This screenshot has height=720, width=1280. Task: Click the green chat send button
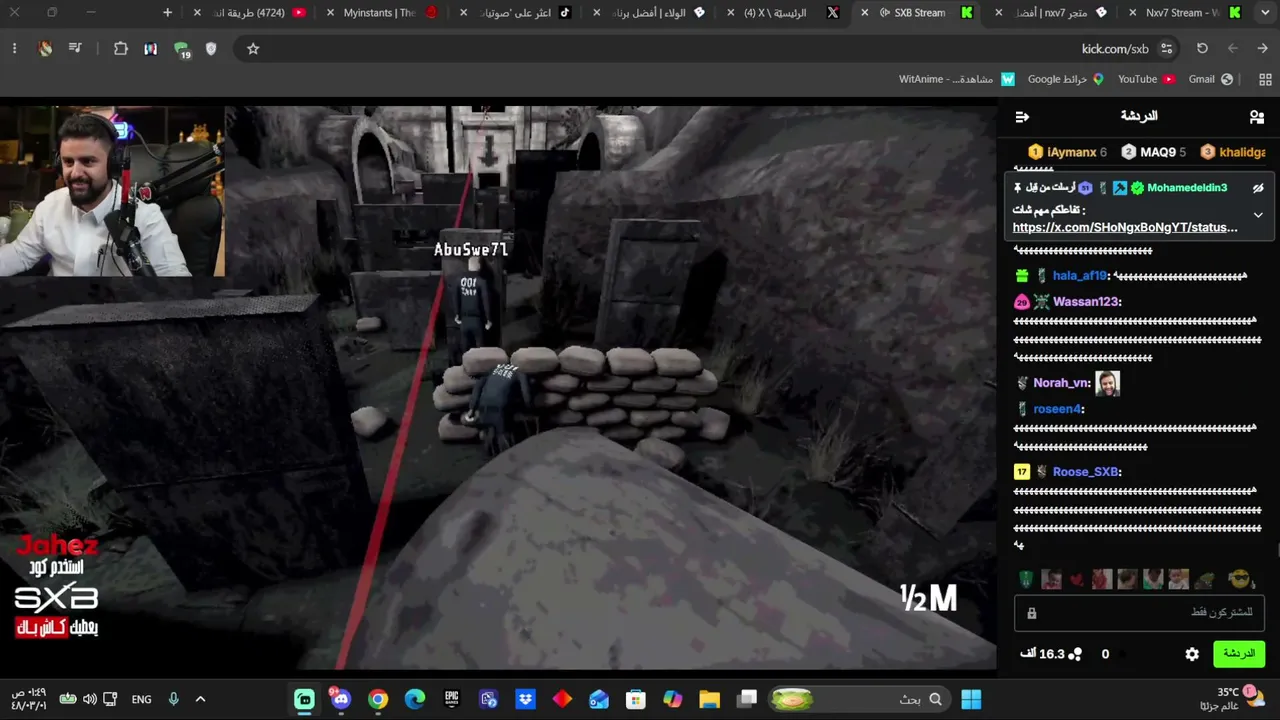pos(1238,654)
